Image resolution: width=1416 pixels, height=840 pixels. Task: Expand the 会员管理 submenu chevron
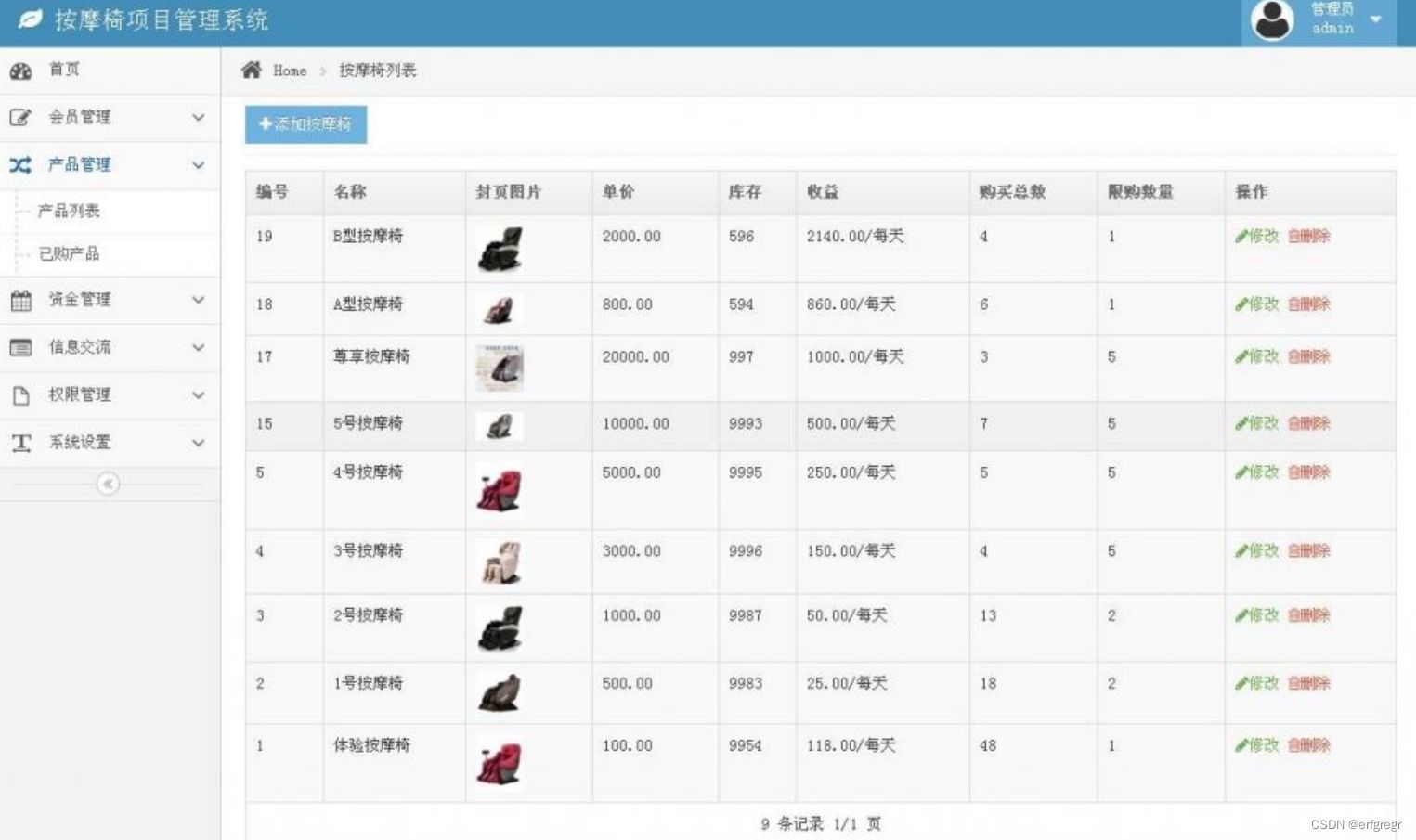coord(198,117)
